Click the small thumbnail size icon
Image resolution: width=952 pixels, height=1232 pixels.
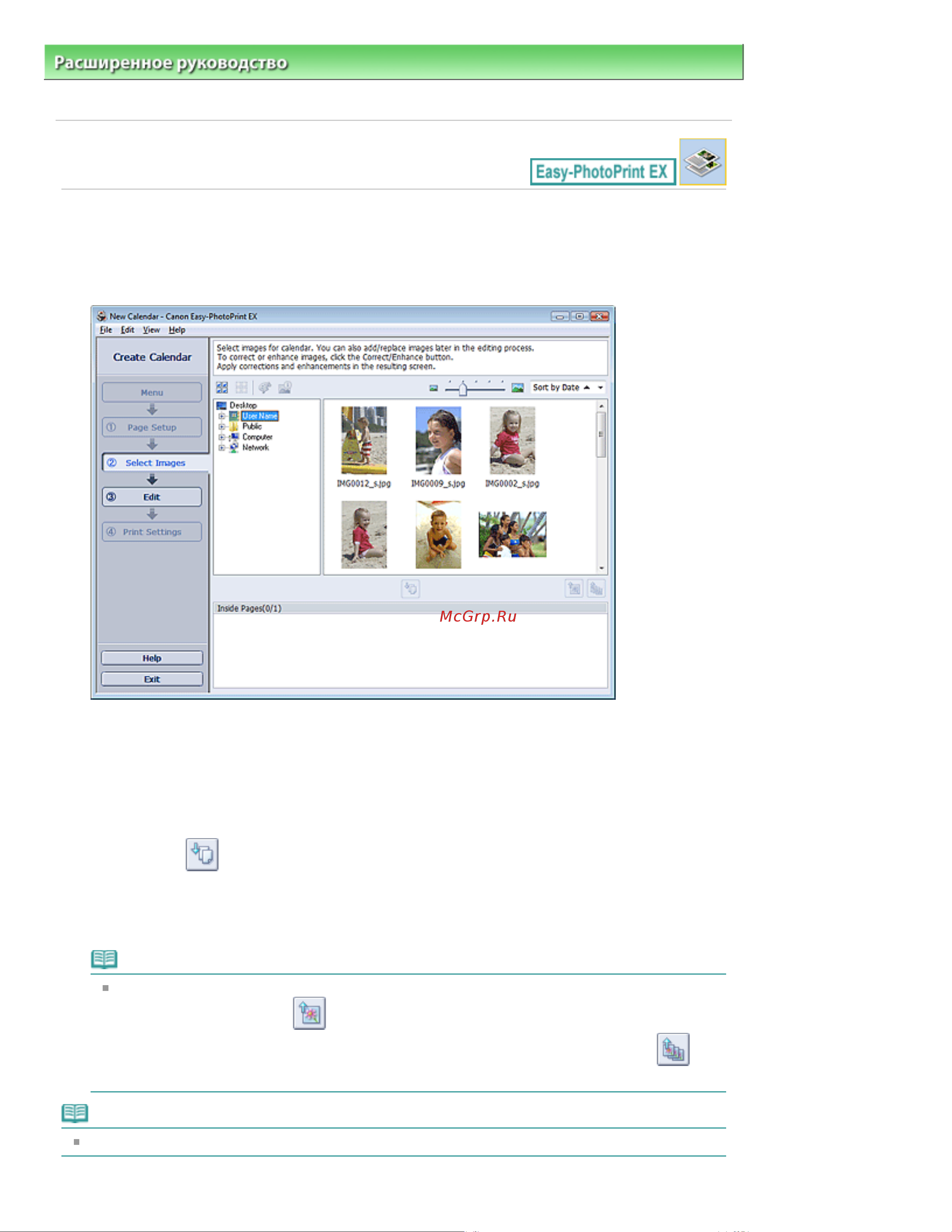pyautogui.click(x=434, y=388)
